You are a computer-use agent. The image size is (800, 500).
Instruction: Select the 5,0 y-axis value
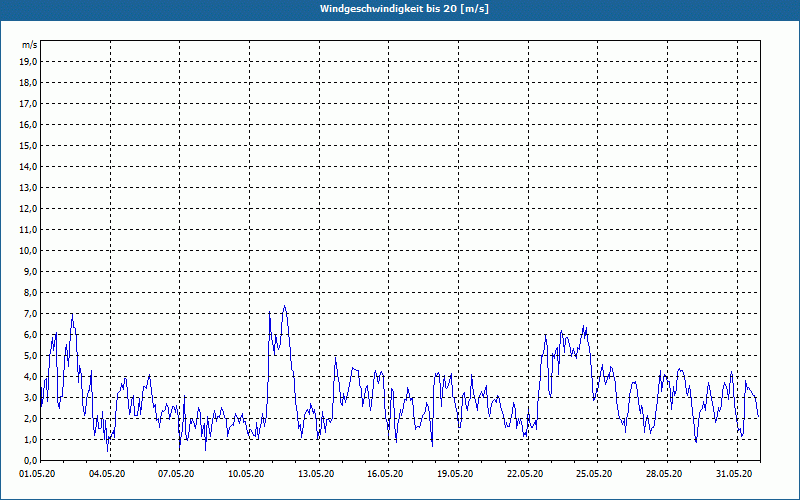tap(30, 356)
